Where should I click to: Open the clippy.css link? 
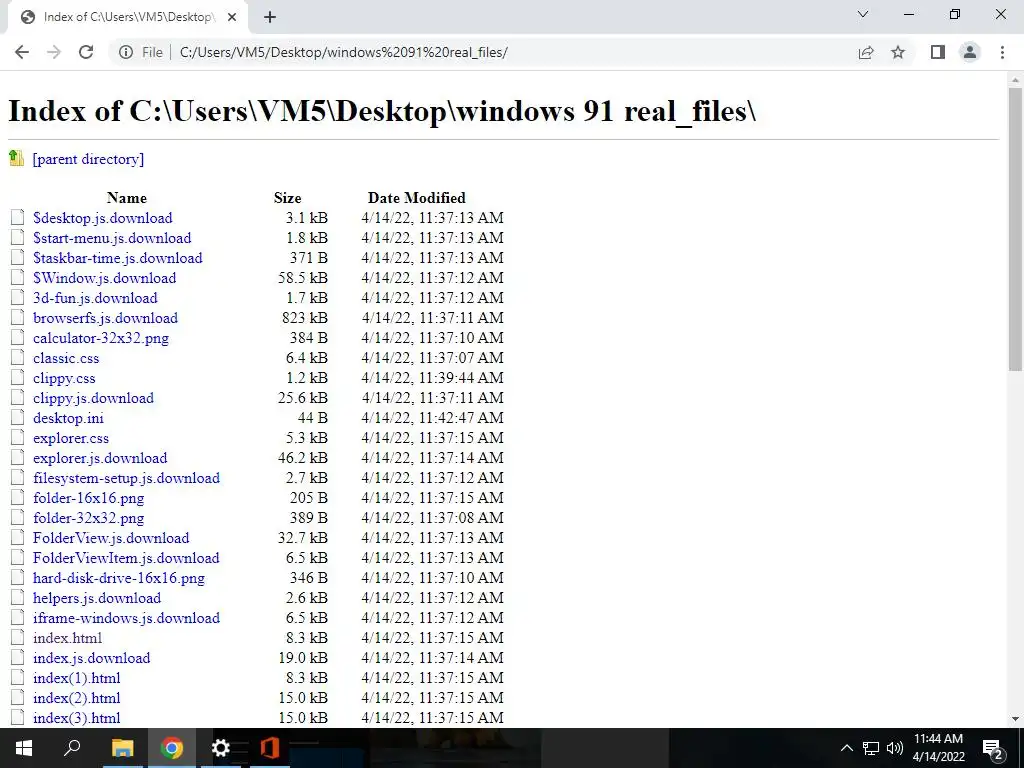coord(64,378)
